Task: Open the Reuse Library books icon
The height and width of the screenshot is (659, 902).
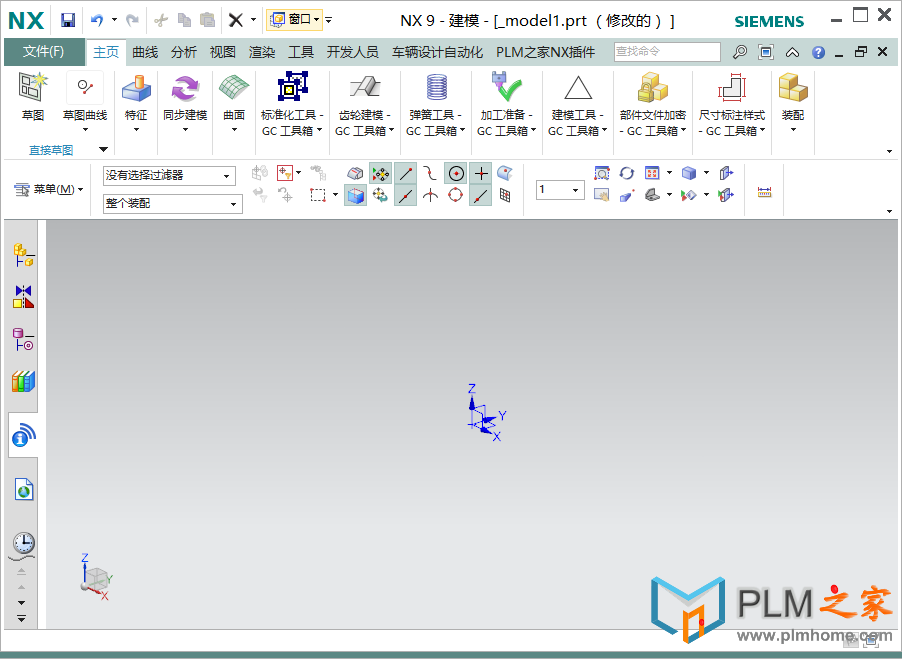Action: [24, 381]
